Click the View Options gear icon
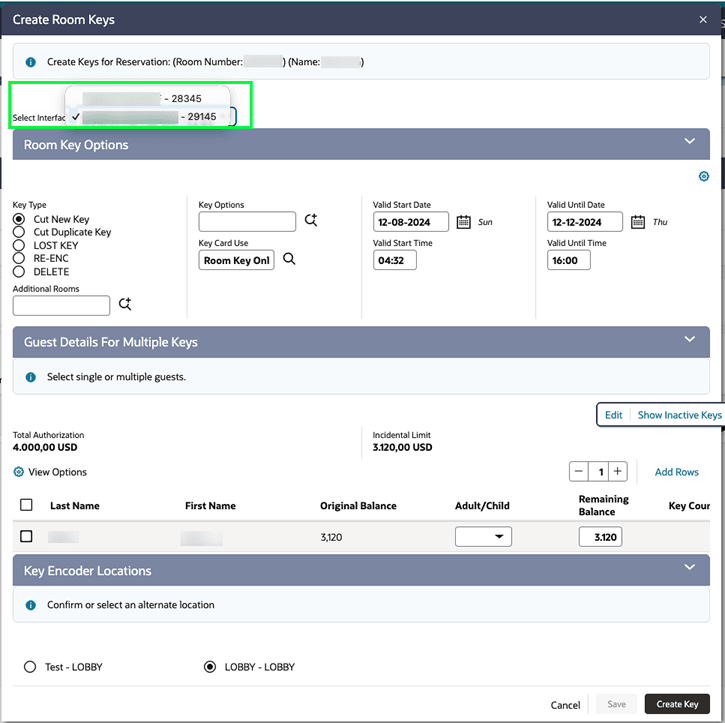Image resolution: width=725 pixels, height=723 pixels. point(18,472)
